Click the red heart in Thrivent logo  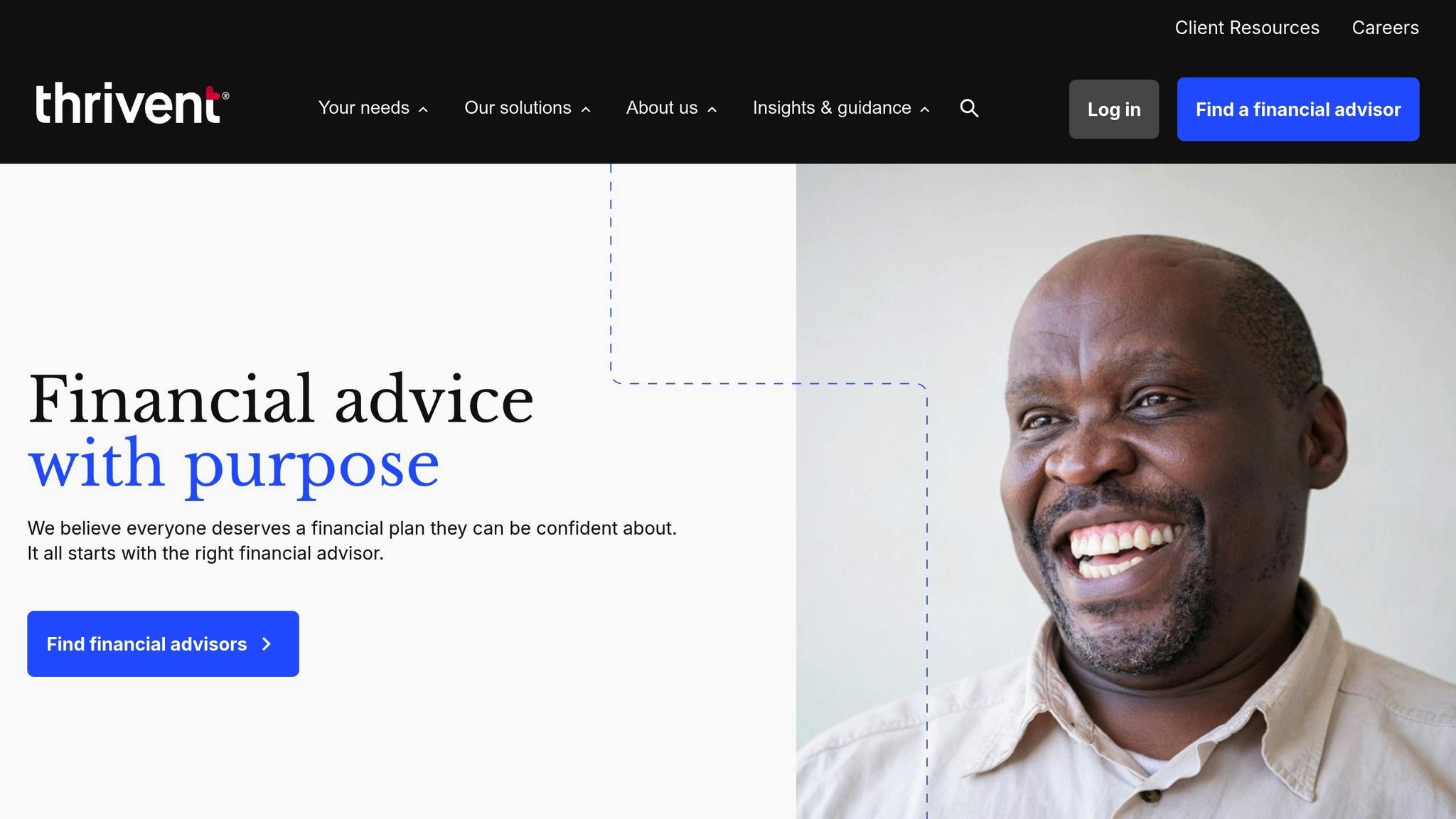[x=212, y=93]
